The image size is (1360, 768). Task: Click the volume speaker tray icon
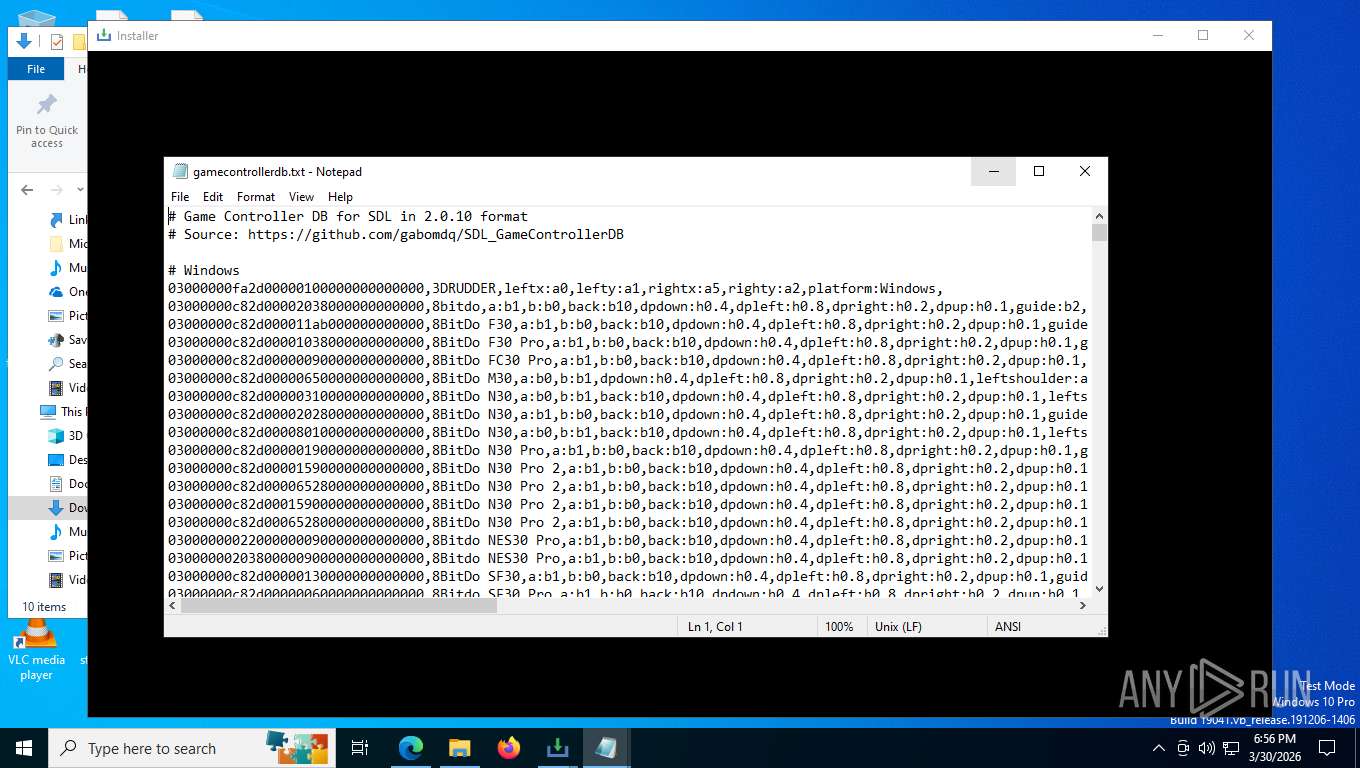pyautogui.click(x=1206, y=748)
